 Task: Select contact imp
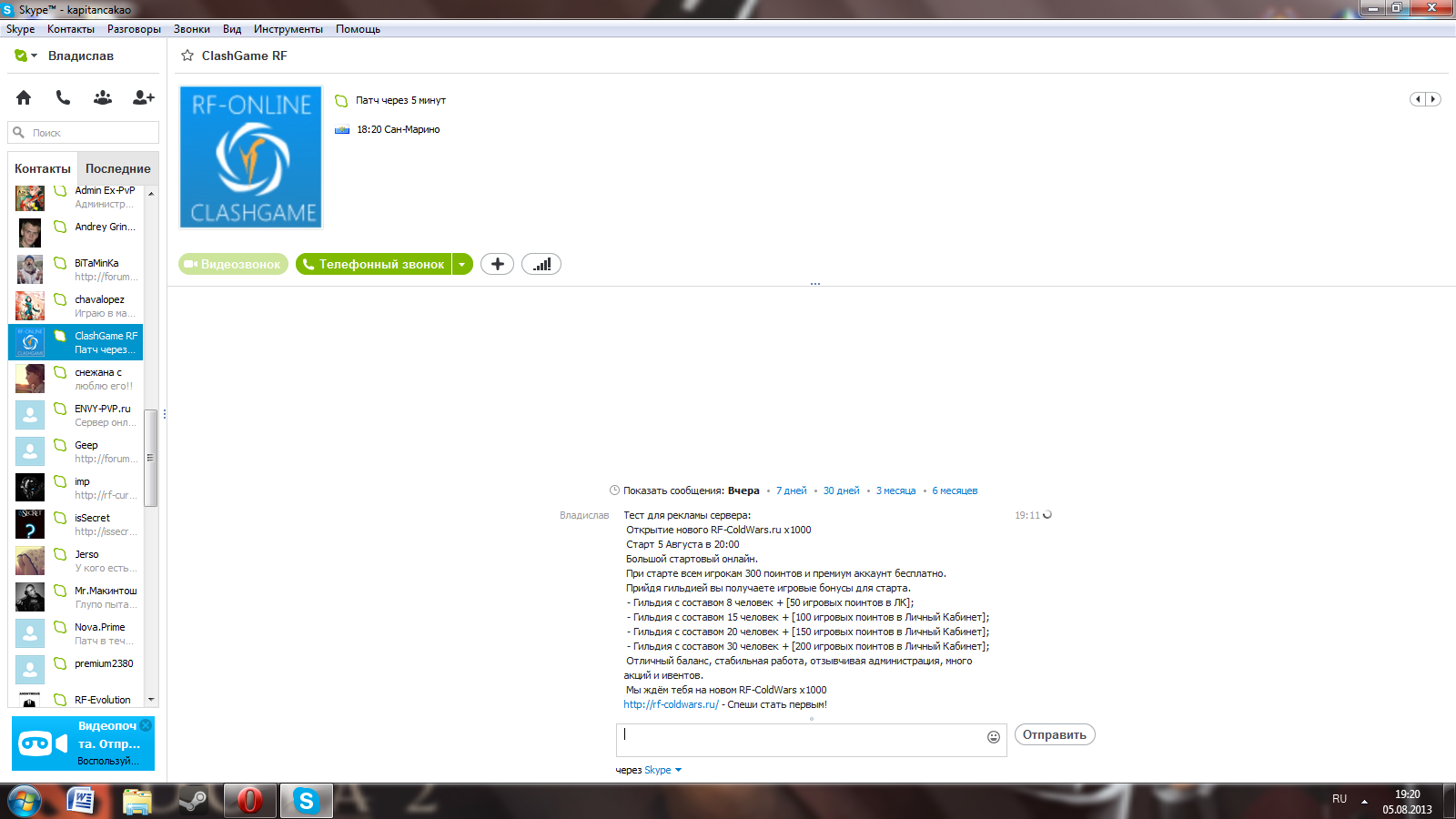click(x=76, y=488)
